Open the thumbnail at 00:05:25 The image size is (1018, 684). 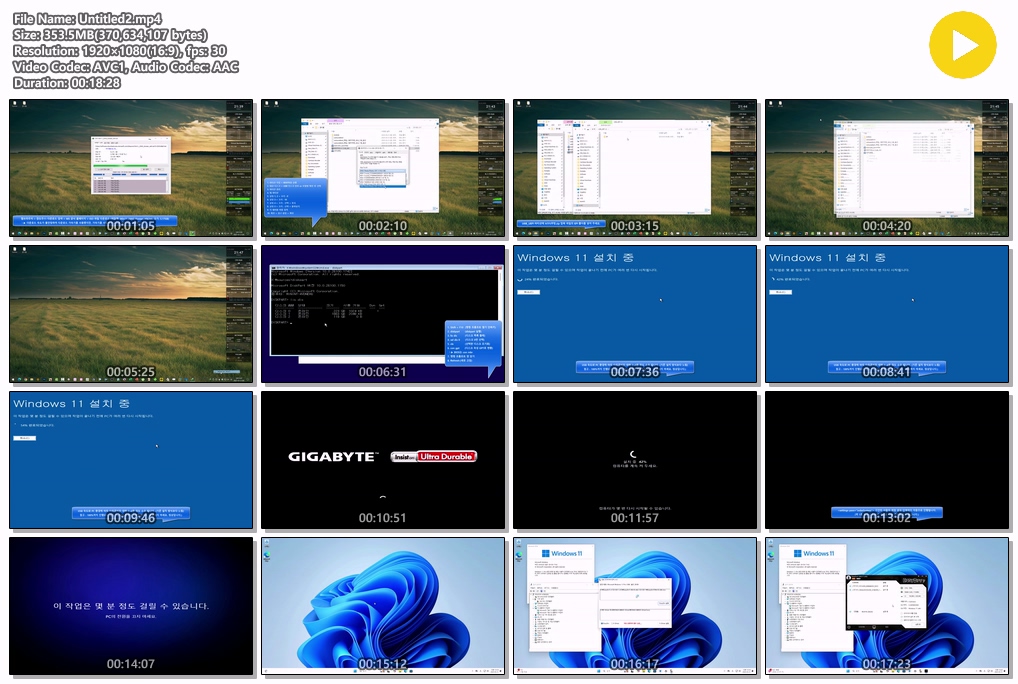pos(131,314)
